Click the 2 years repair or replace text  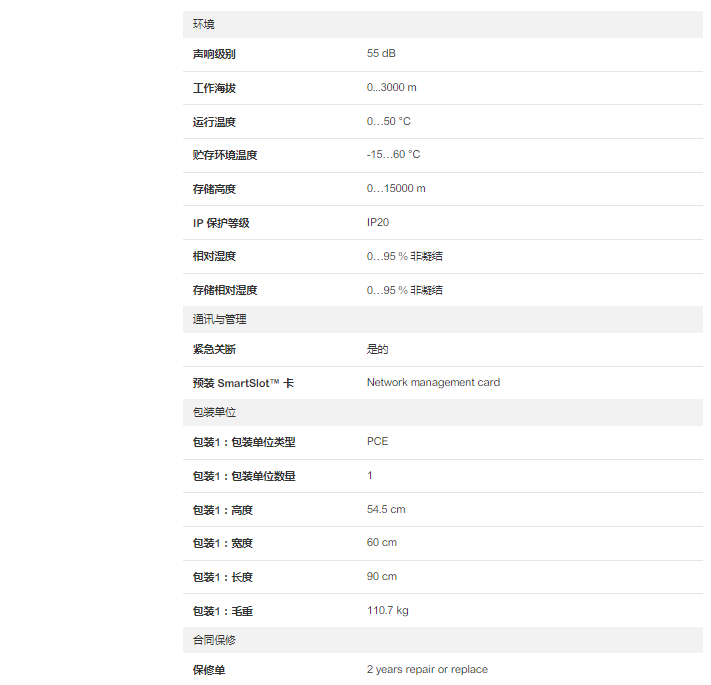click(427, 669)
